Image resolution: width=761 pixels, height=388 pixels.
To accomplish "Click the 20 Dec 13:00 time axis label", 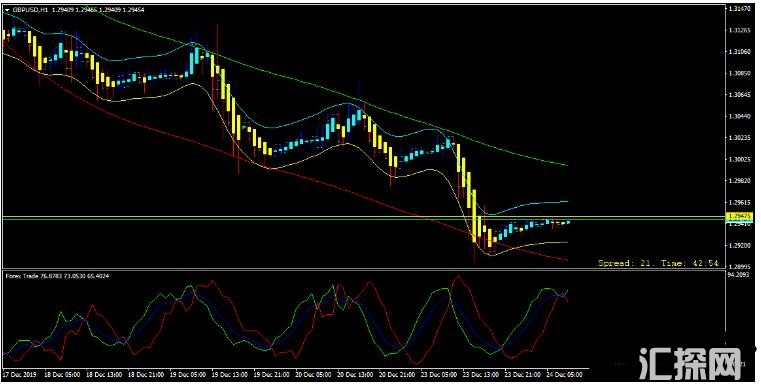I will [x=356, y=375].
